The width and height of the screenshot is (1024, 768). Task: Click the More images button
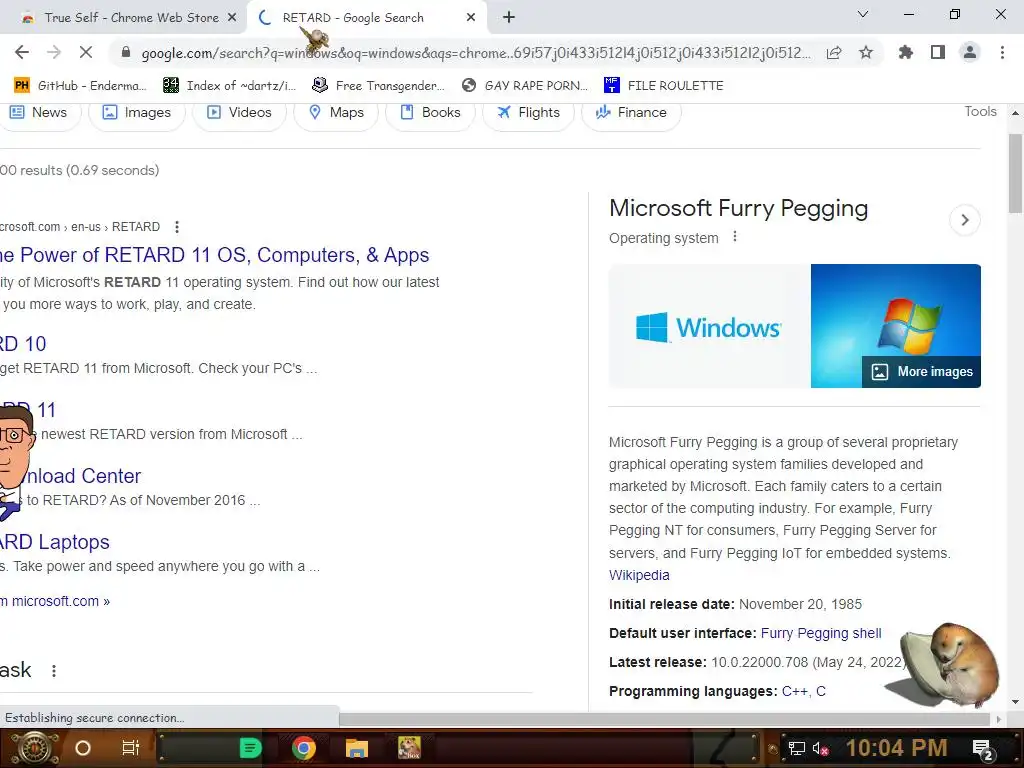tap(921, 372)
